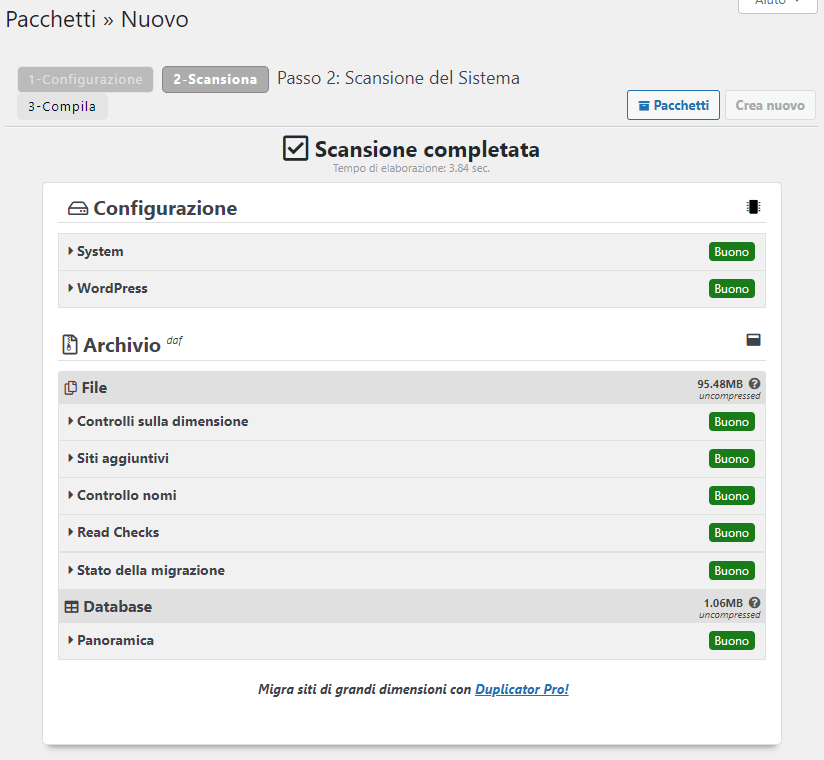Go to the 1-Configurazione step tab
824x760 pixels.
click(x=86, y=79)
